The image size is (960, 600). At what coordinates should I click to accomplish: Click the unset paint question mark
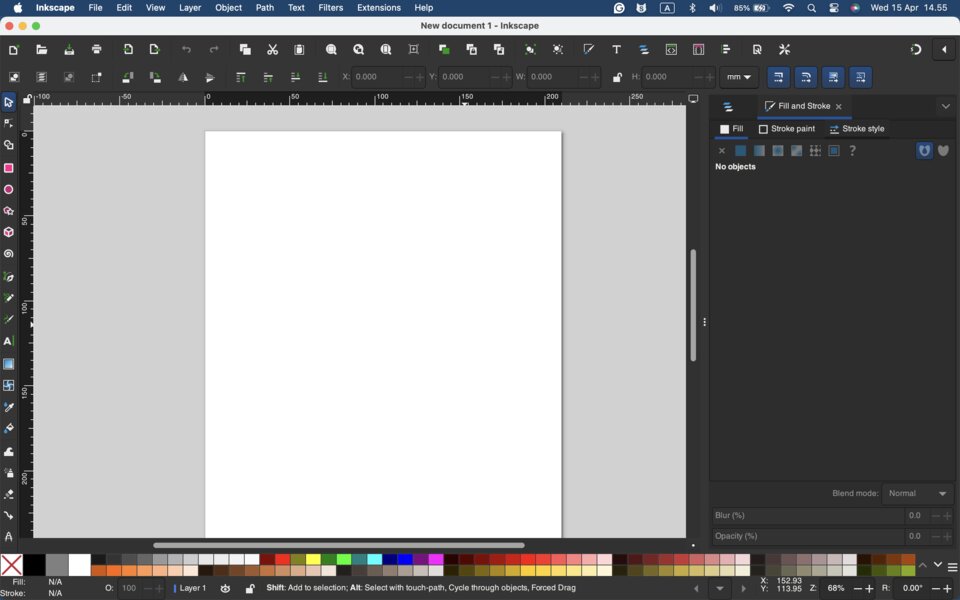click(852, 151)
